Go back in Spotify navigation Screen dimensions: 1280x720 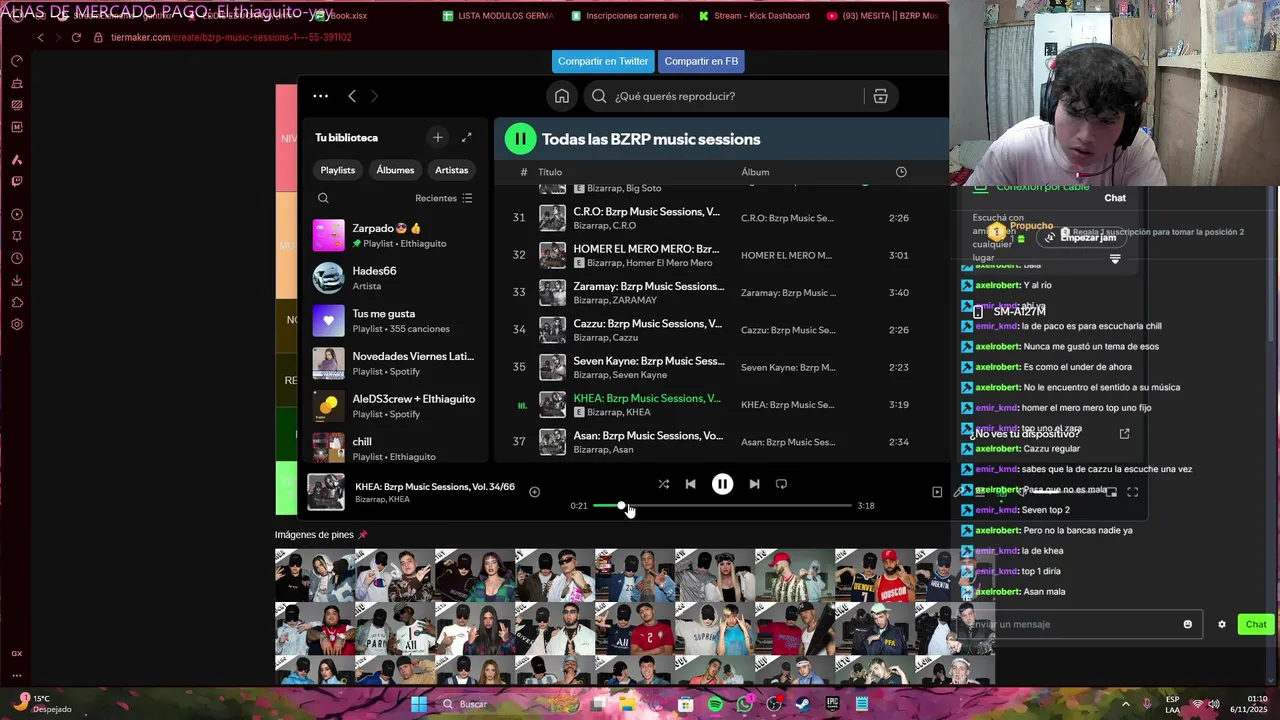352,96
